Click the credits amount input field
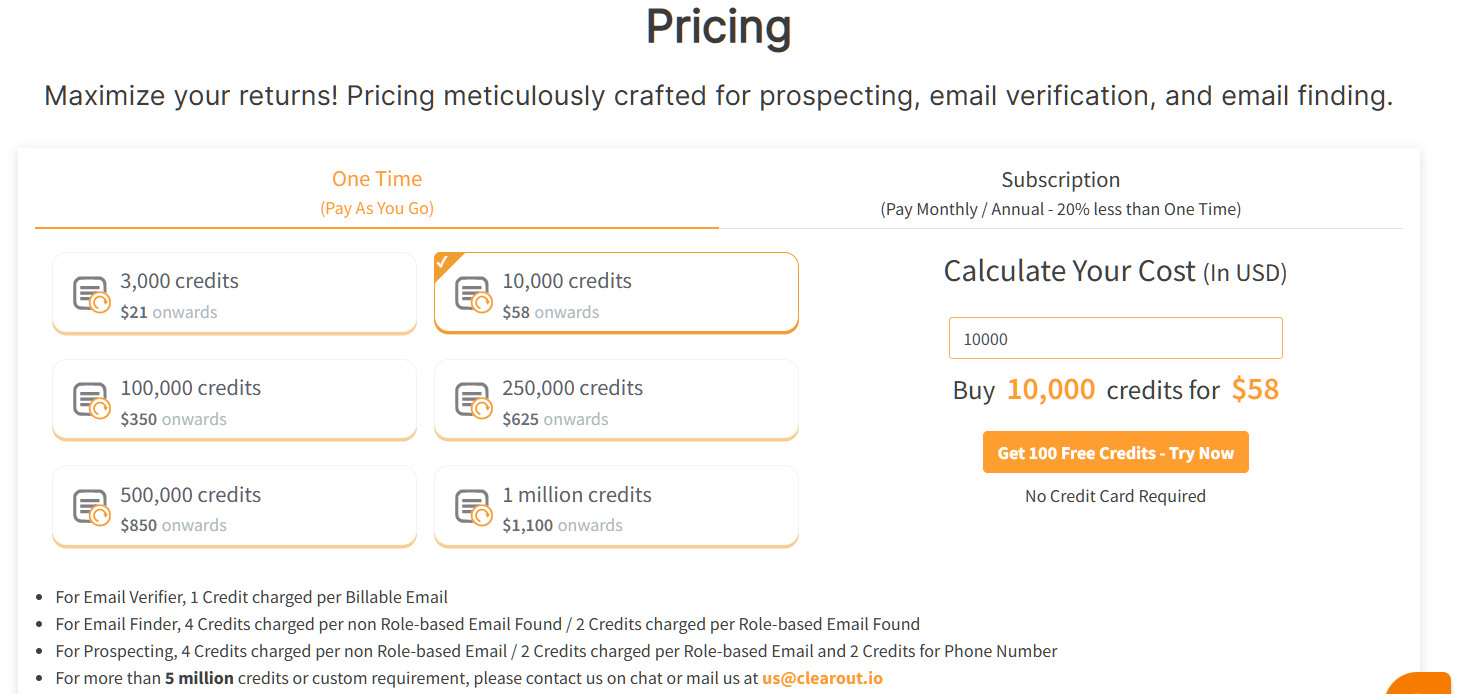 pyautogui.click(x=1115, y=339)
